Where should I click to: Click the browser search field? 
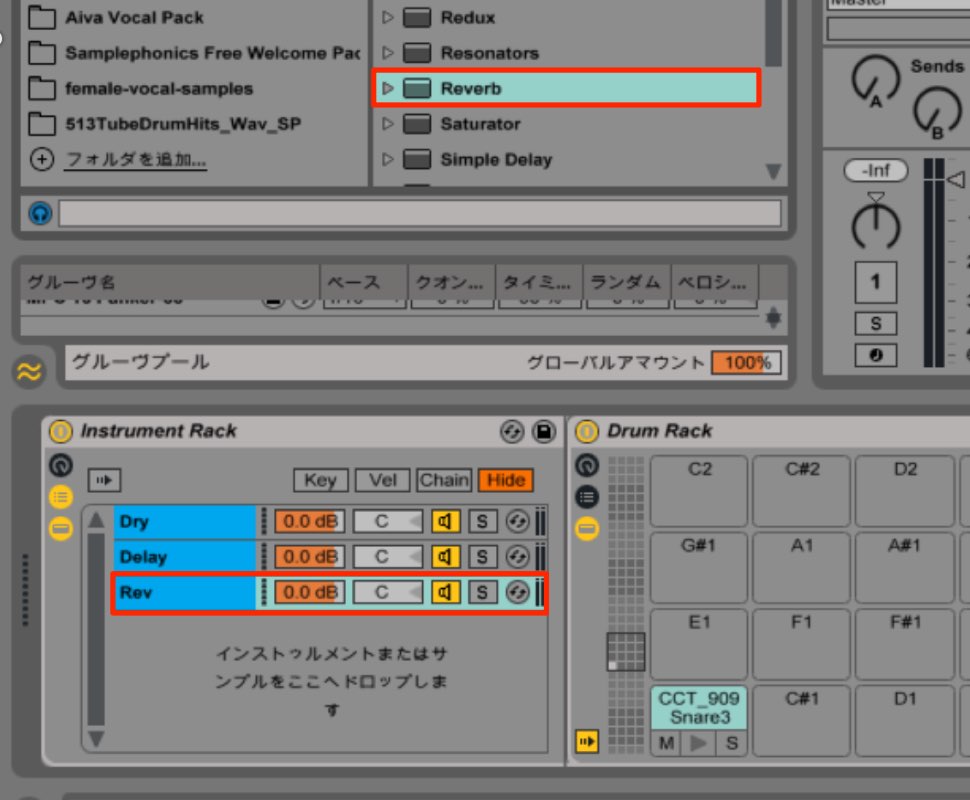[419, 214]
